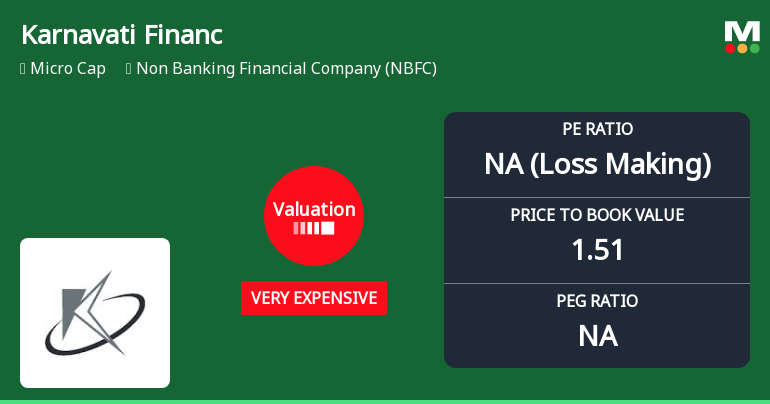Image resolution: width=770 pixels, height=404 pixels.
Task: Click the word Valuation in the red circle
Action: 314,210
